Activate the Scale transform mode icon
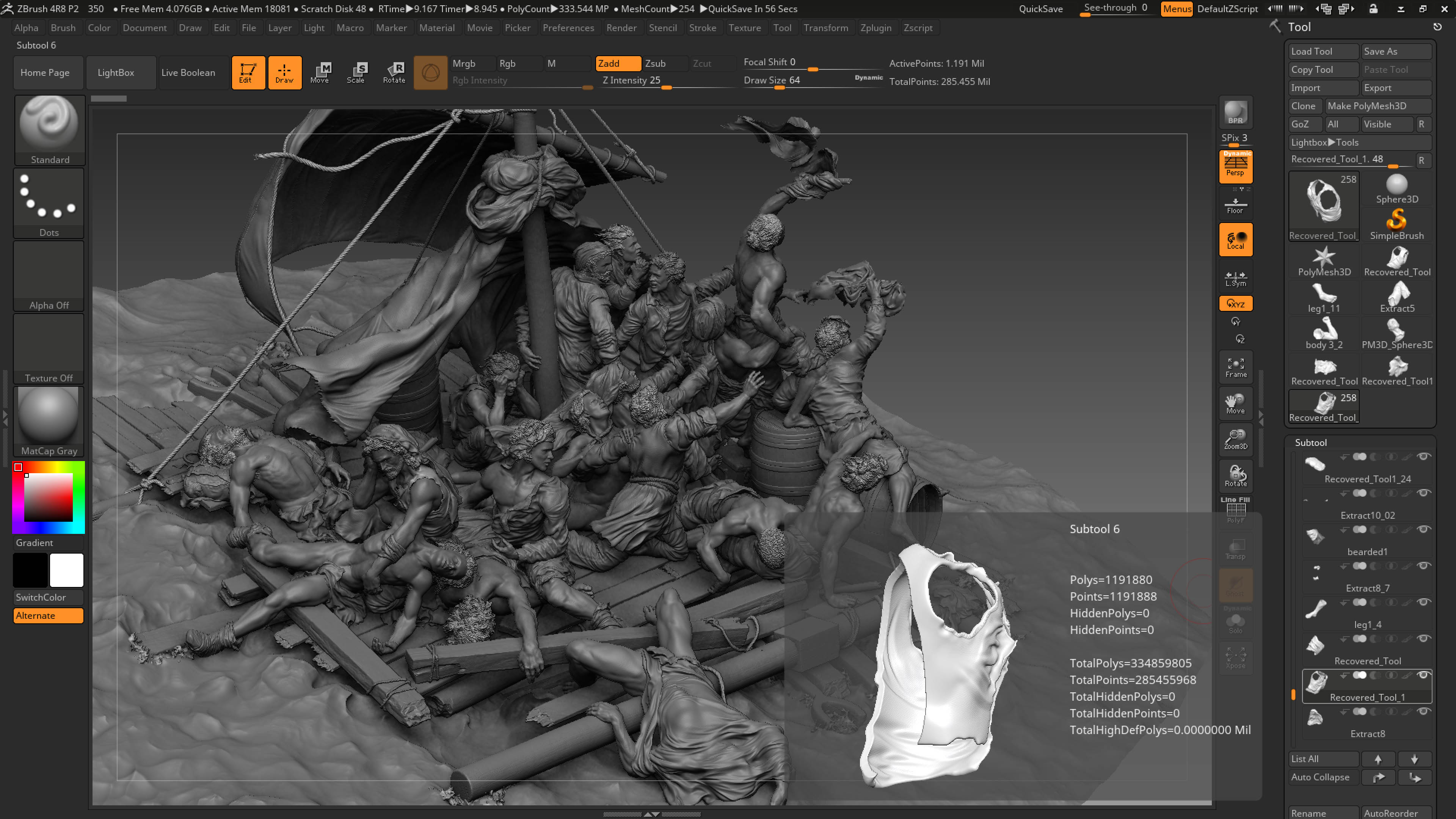 [356, 72]
